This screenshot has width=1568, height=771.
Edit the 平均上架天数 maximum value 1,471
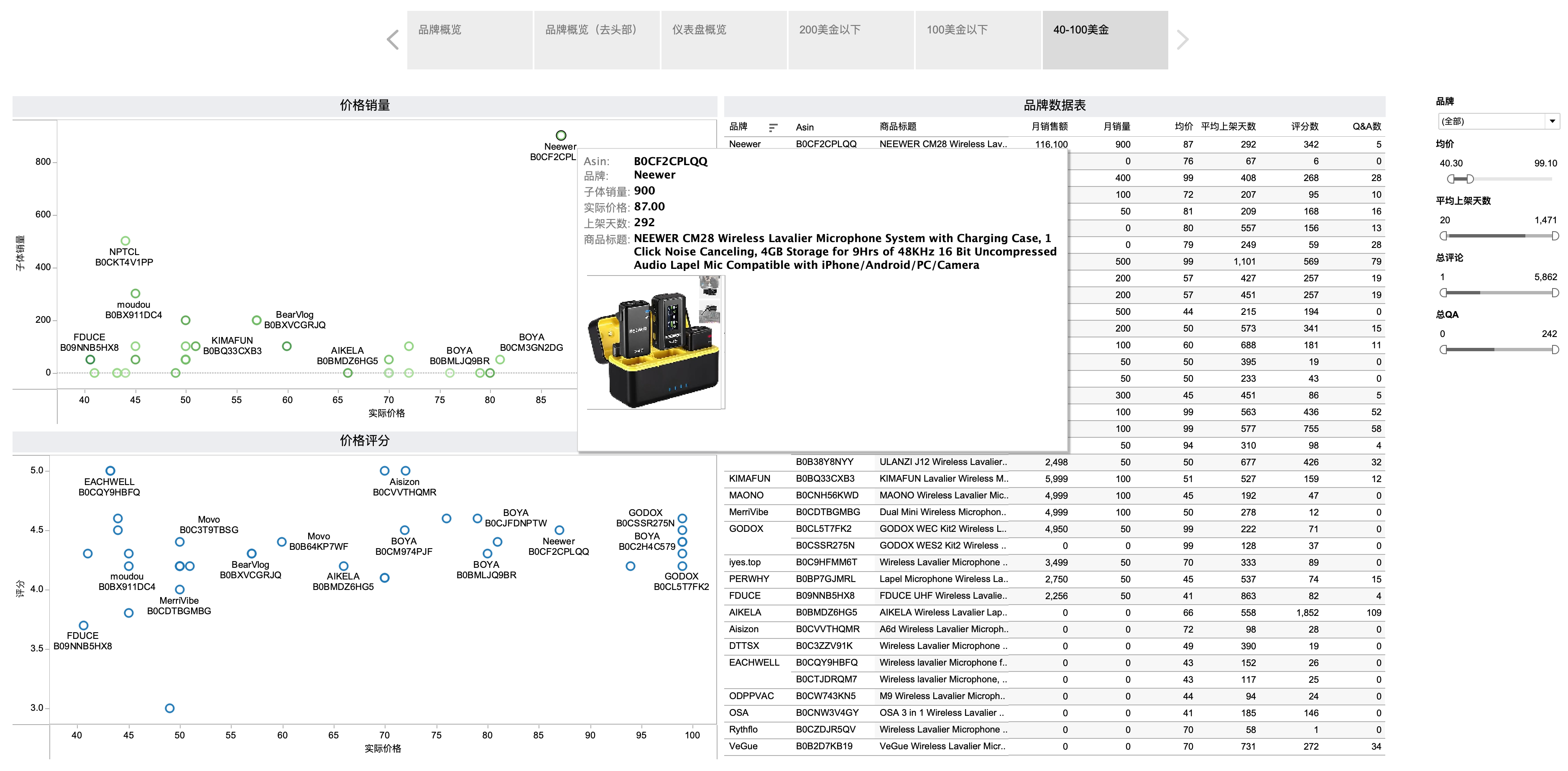click(x=1545, y=220)
